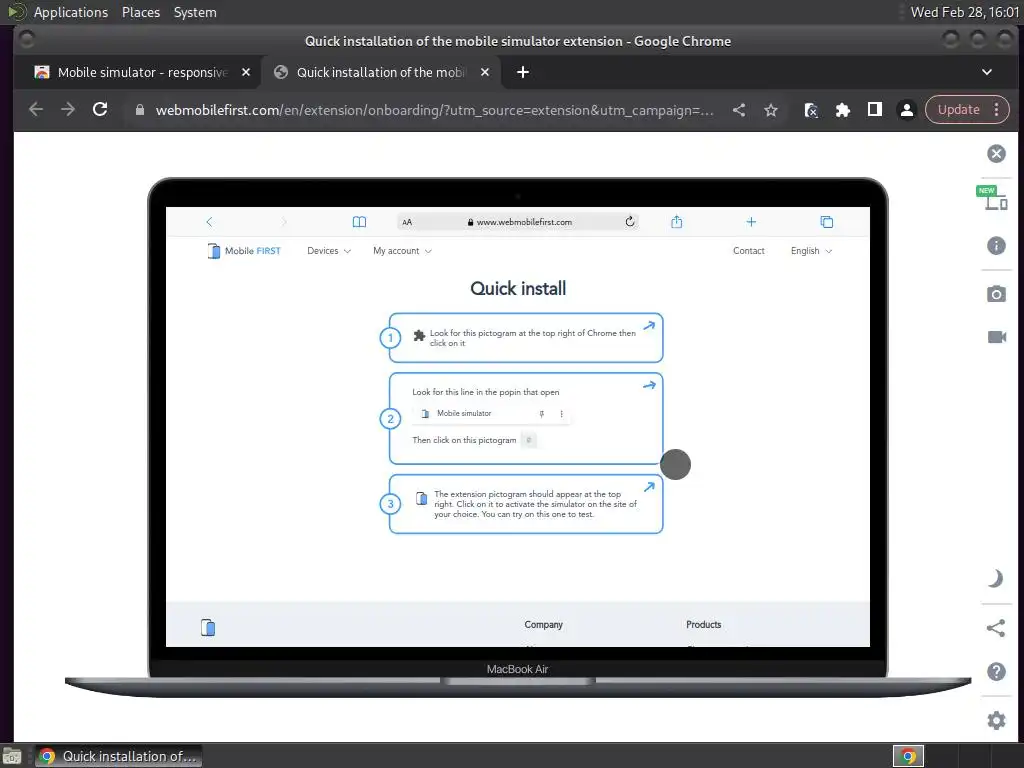Click the Chrome icon in workspace switcher
This screenshot has width=1024, height=768.
908,756
